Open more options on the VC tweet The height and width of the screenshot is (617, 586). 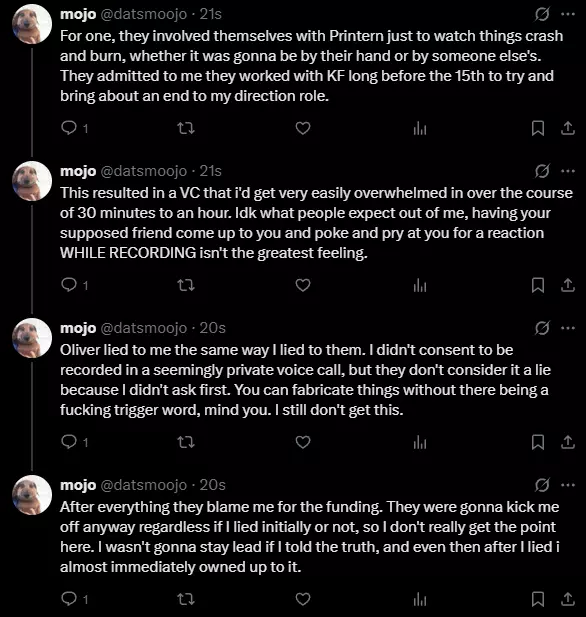pos(568,172)
